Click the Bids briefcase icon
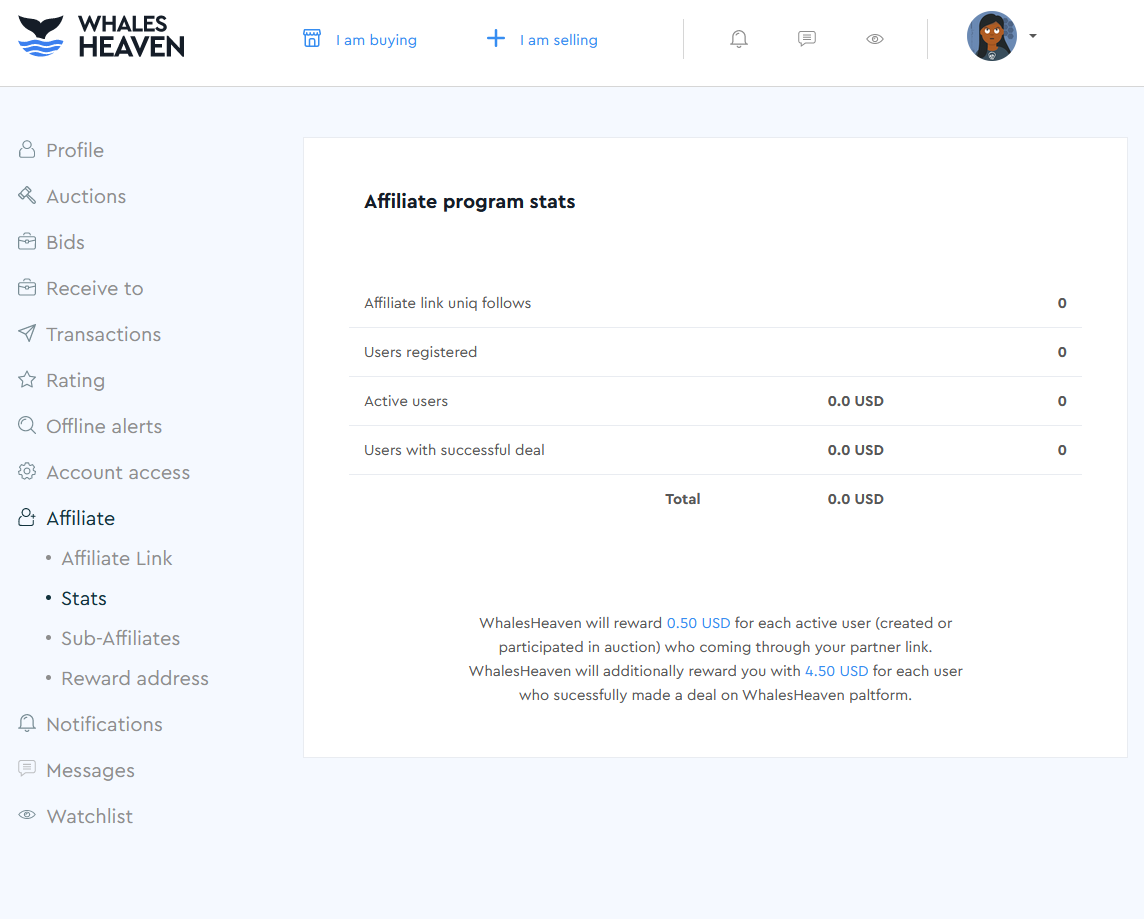The image size is (1144, 919). [27, 241]
